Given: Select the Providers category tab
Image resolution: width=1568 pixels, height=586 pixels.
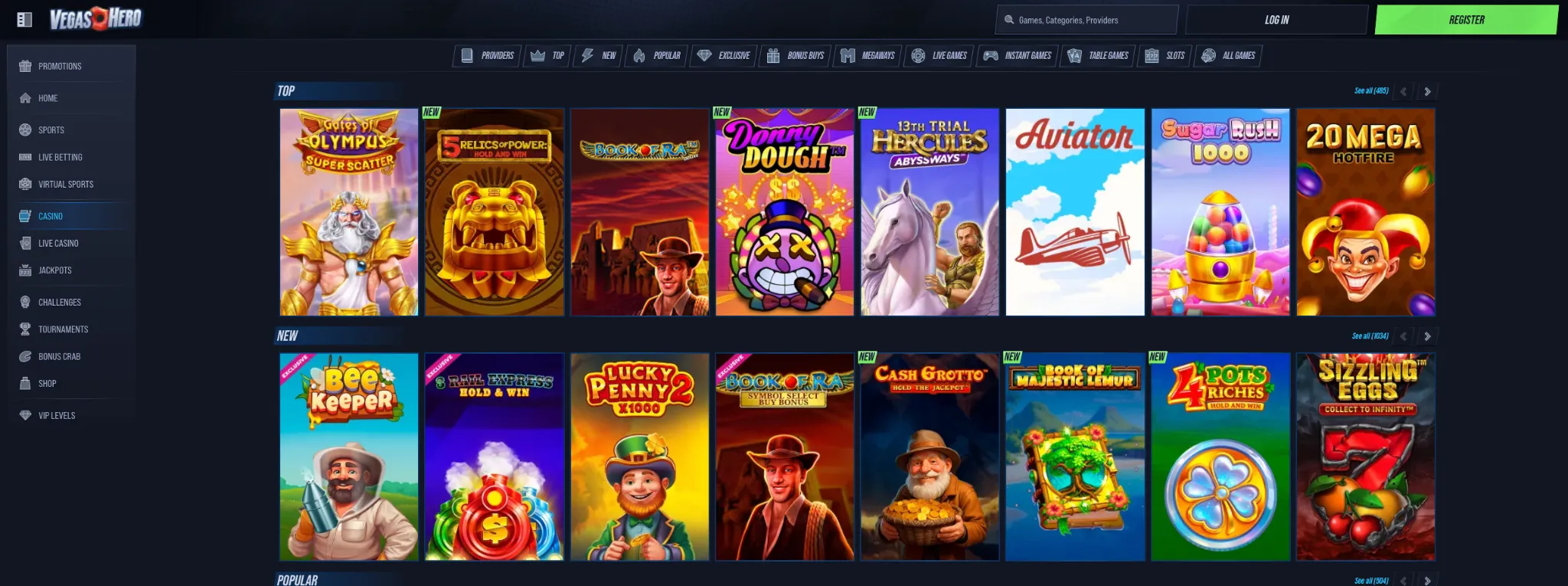Looking at the screenshot, I should (487, 56).
